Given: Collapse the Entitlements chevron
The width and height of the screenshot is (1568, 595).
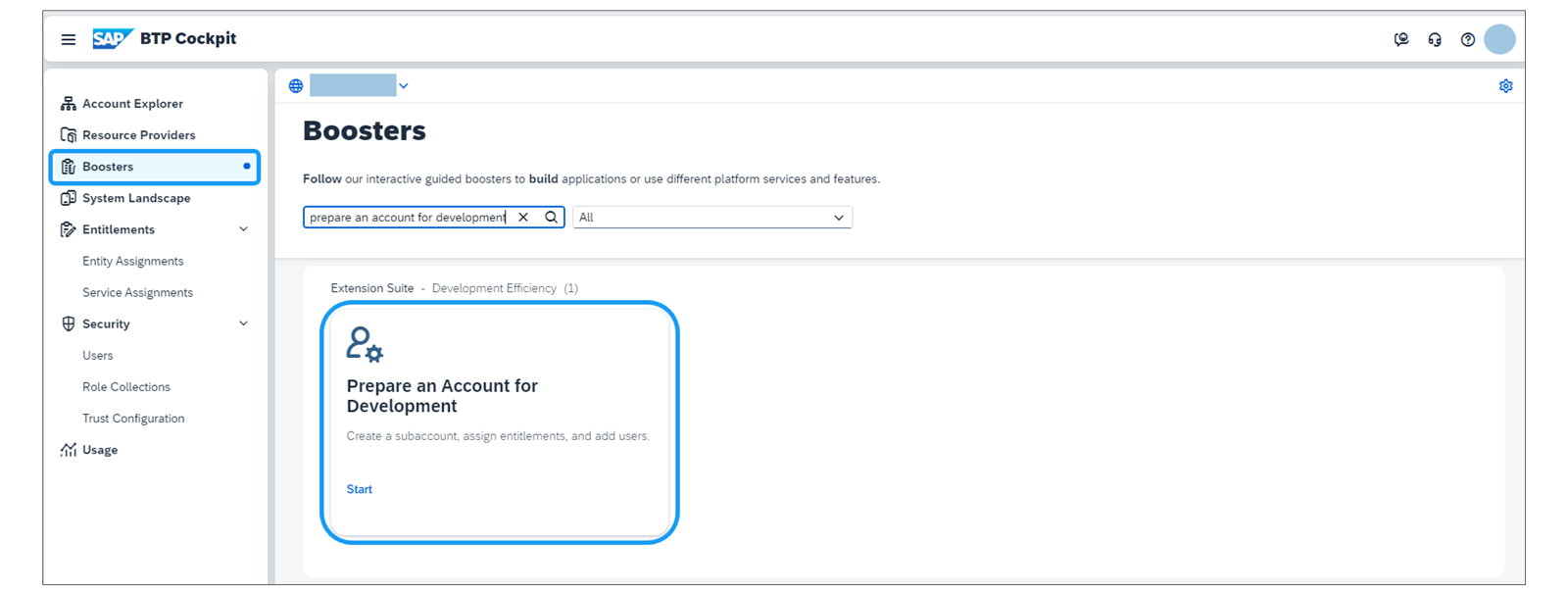Looking at the screenshot, I should 243,229.
